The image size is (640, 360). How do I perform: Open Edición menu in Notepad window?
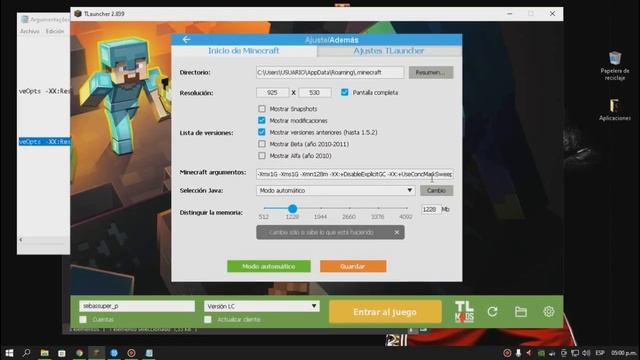pos(55,31)
